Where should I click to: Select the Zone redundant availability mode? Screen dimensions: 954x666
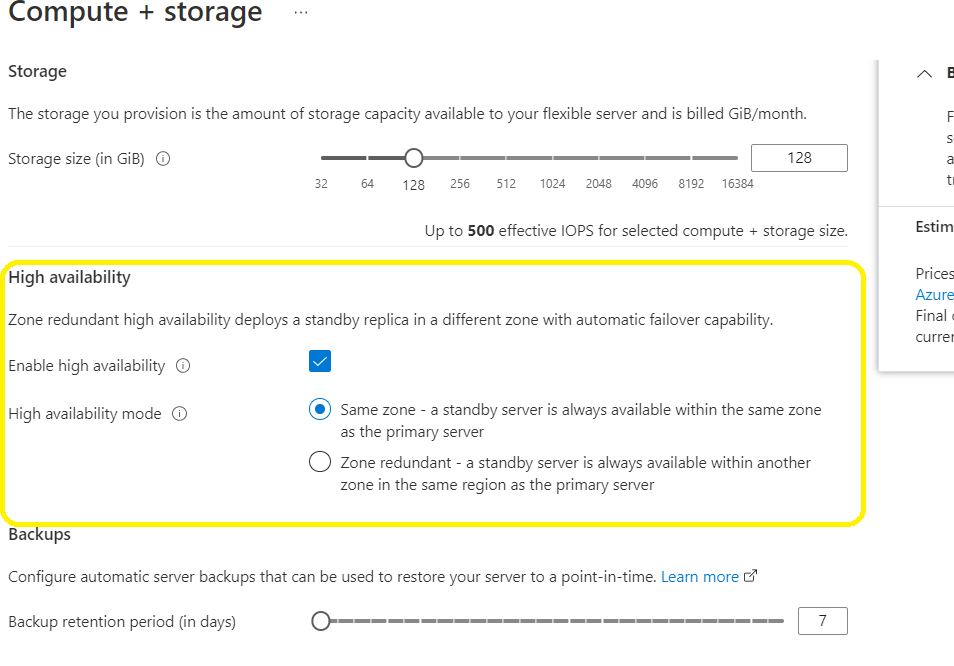[320, 461]
